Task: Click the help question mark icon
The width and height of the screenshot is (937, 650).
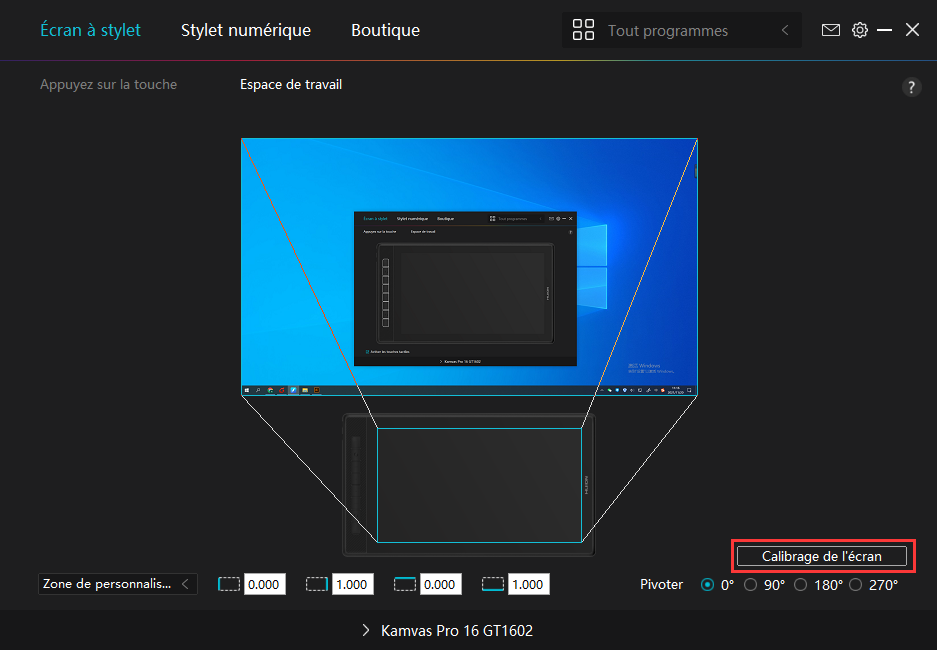Action: (x=911, y=87)
